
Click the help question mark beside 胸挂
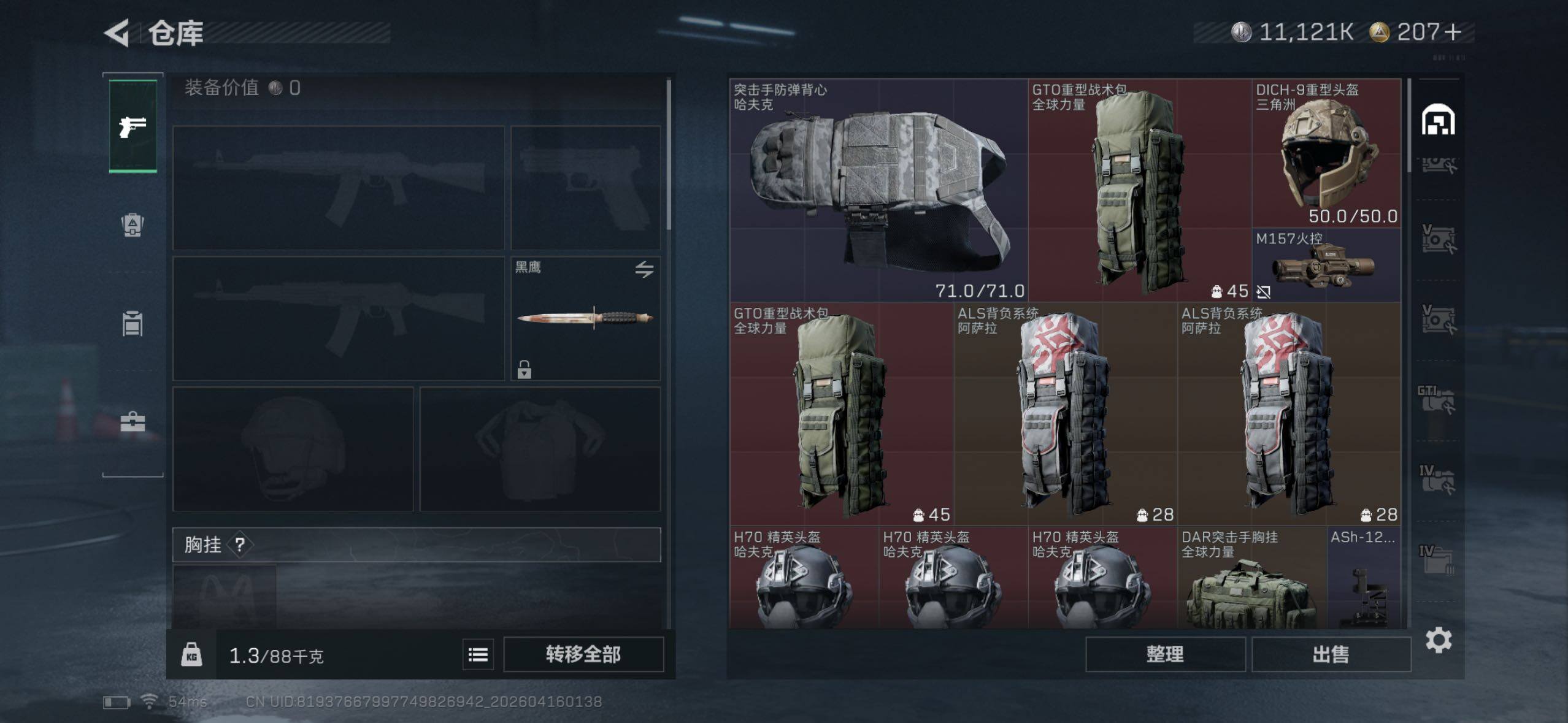coord(240,545)
